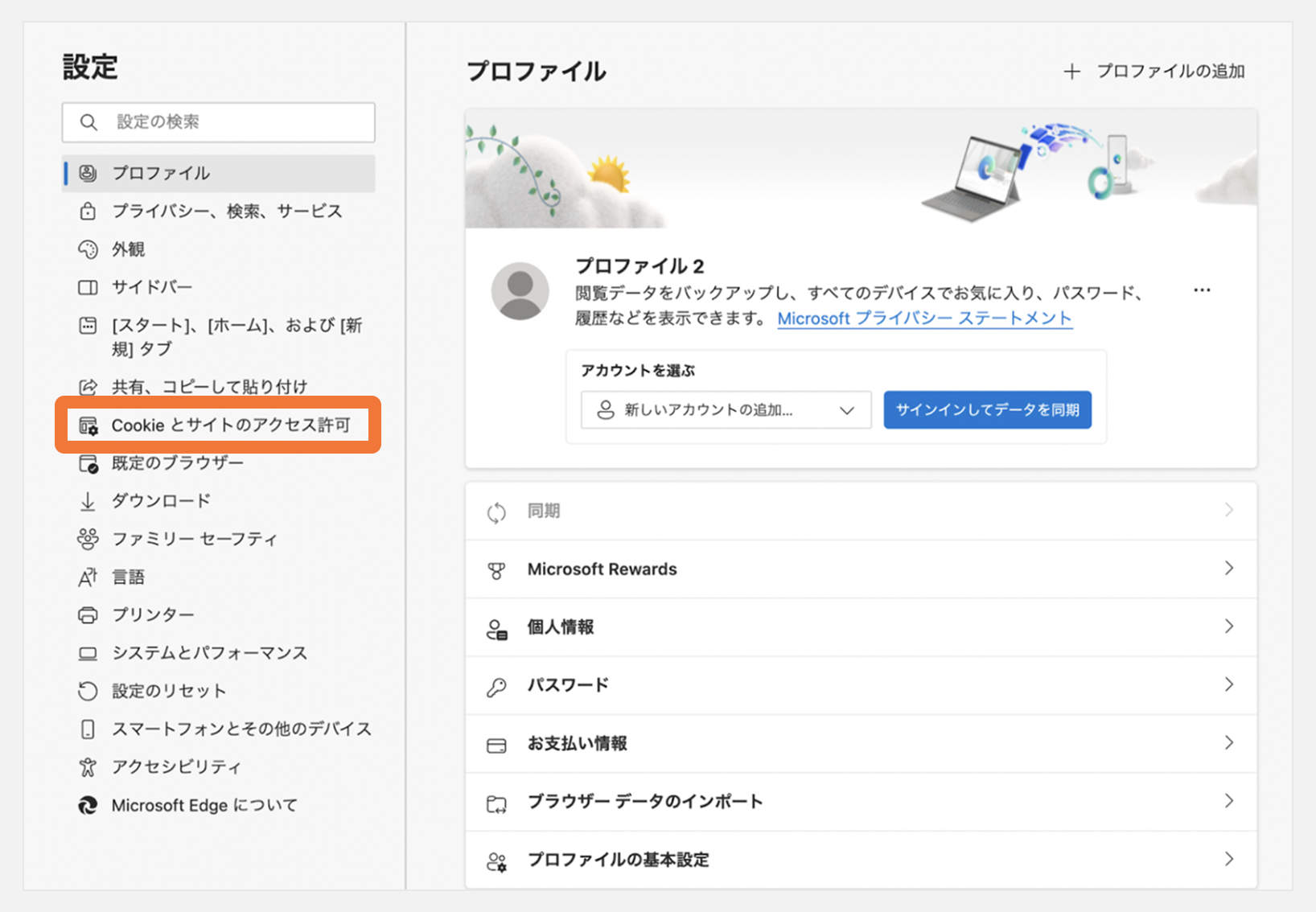Click the Microsoft Rewards icon
The width and height of the screenshot is (1316, 912).
click(498, 569)
